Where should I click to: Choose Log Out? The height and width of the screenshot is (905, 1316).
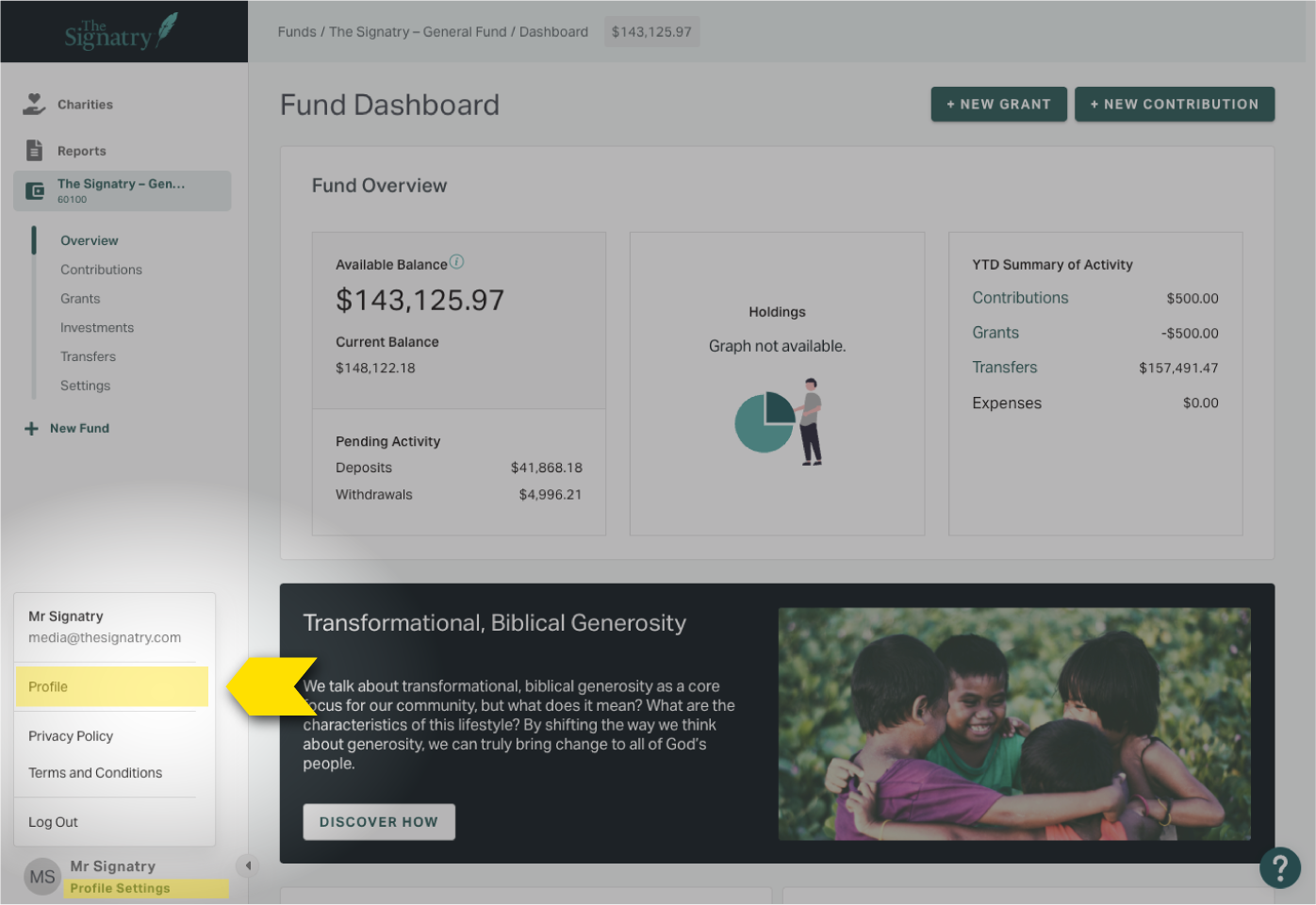[x=53, y=822]
